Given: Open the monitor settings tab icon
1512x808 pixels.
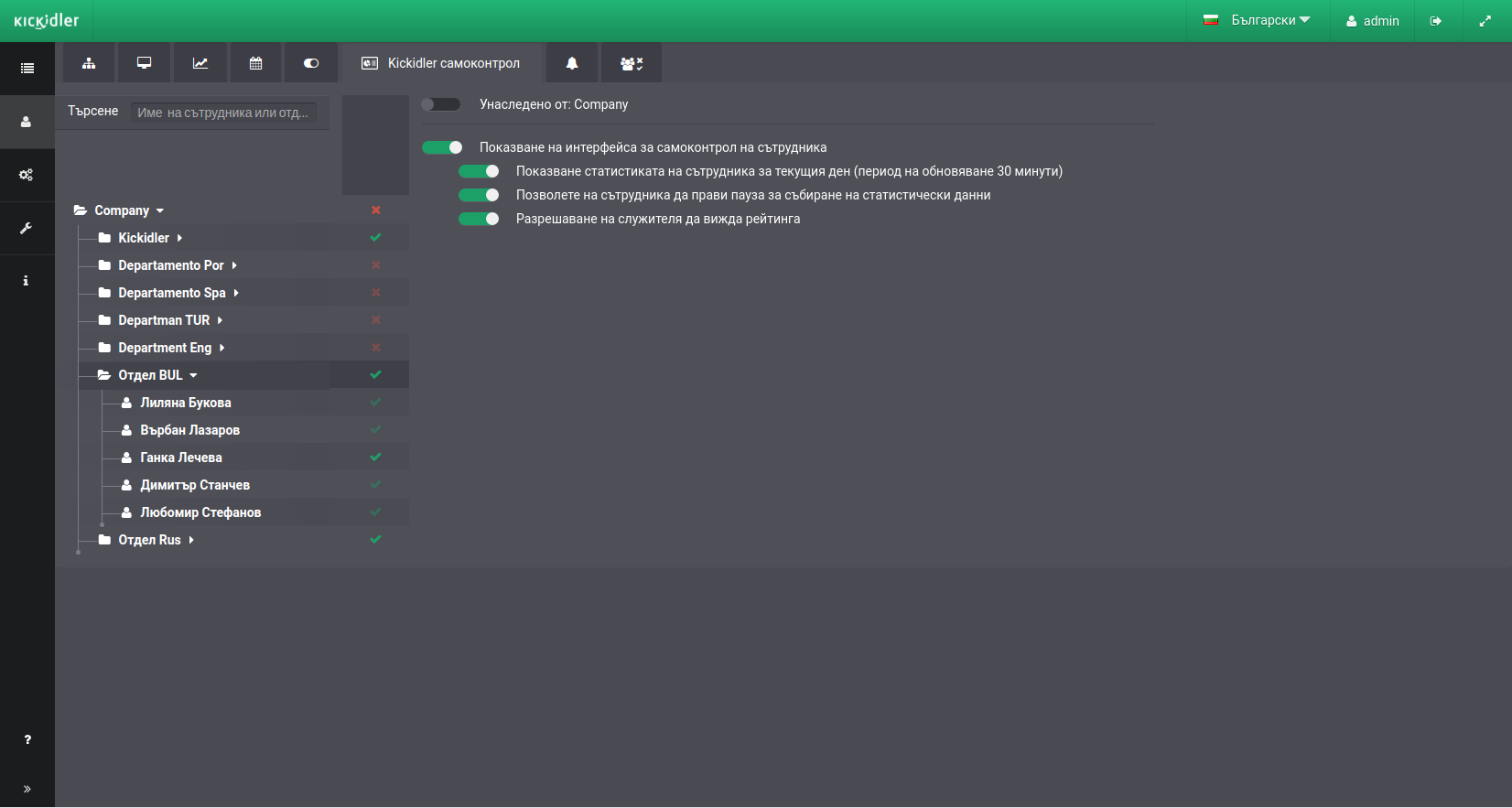Looking at the screenshot, I should [144, 63].
